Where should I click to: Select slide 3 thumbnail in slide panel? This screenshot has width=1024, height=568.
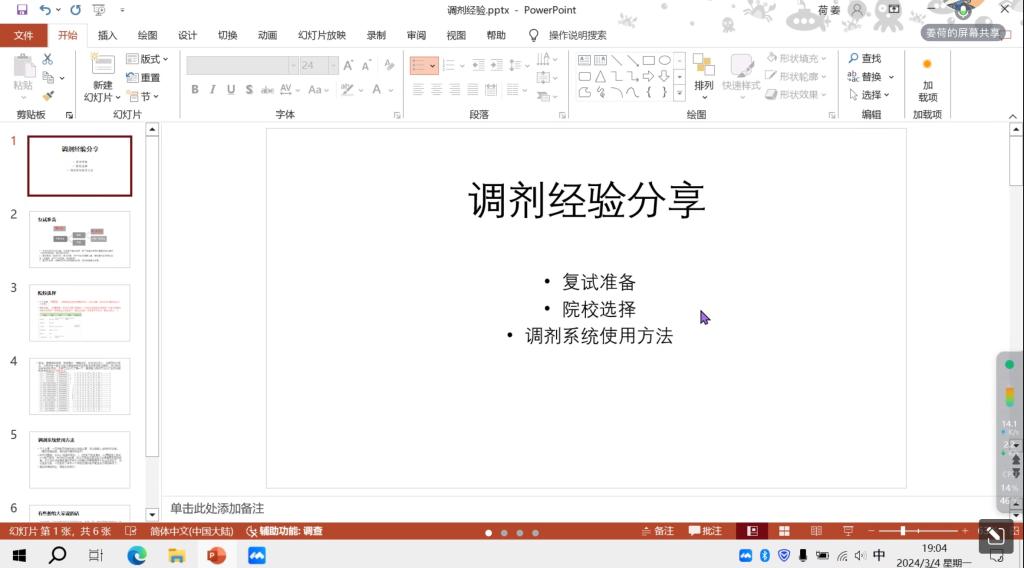pos(80,313)
